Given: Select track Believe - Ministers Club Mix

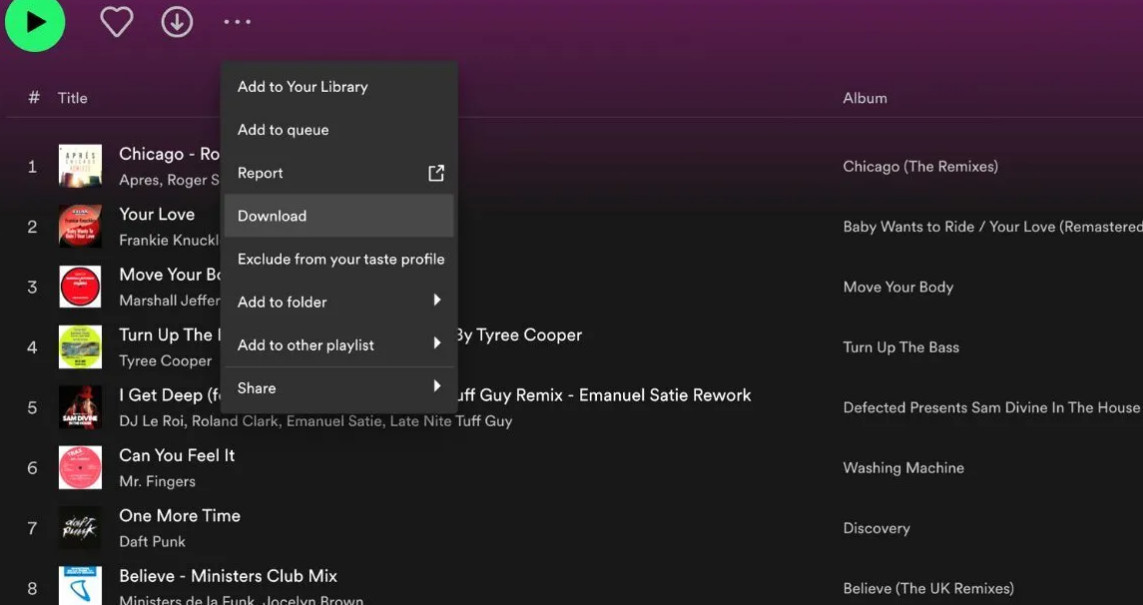Looking at the screenshot, I should click(x=228, y=576).
